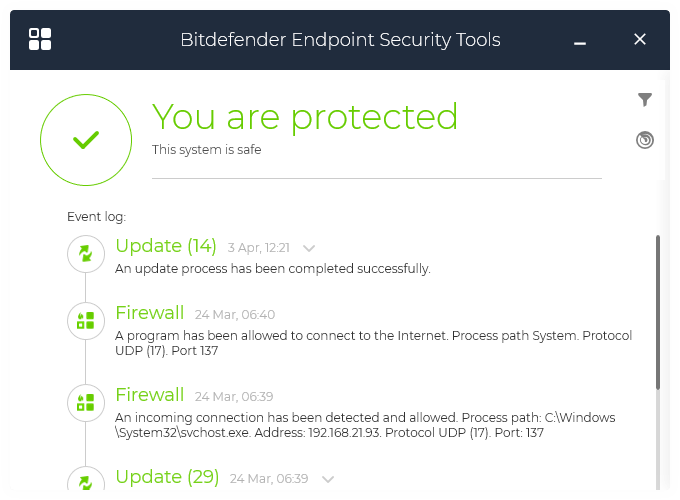
Task: Click the update completed successfully message
Action: pyautogui.click(x=272, y=269)
